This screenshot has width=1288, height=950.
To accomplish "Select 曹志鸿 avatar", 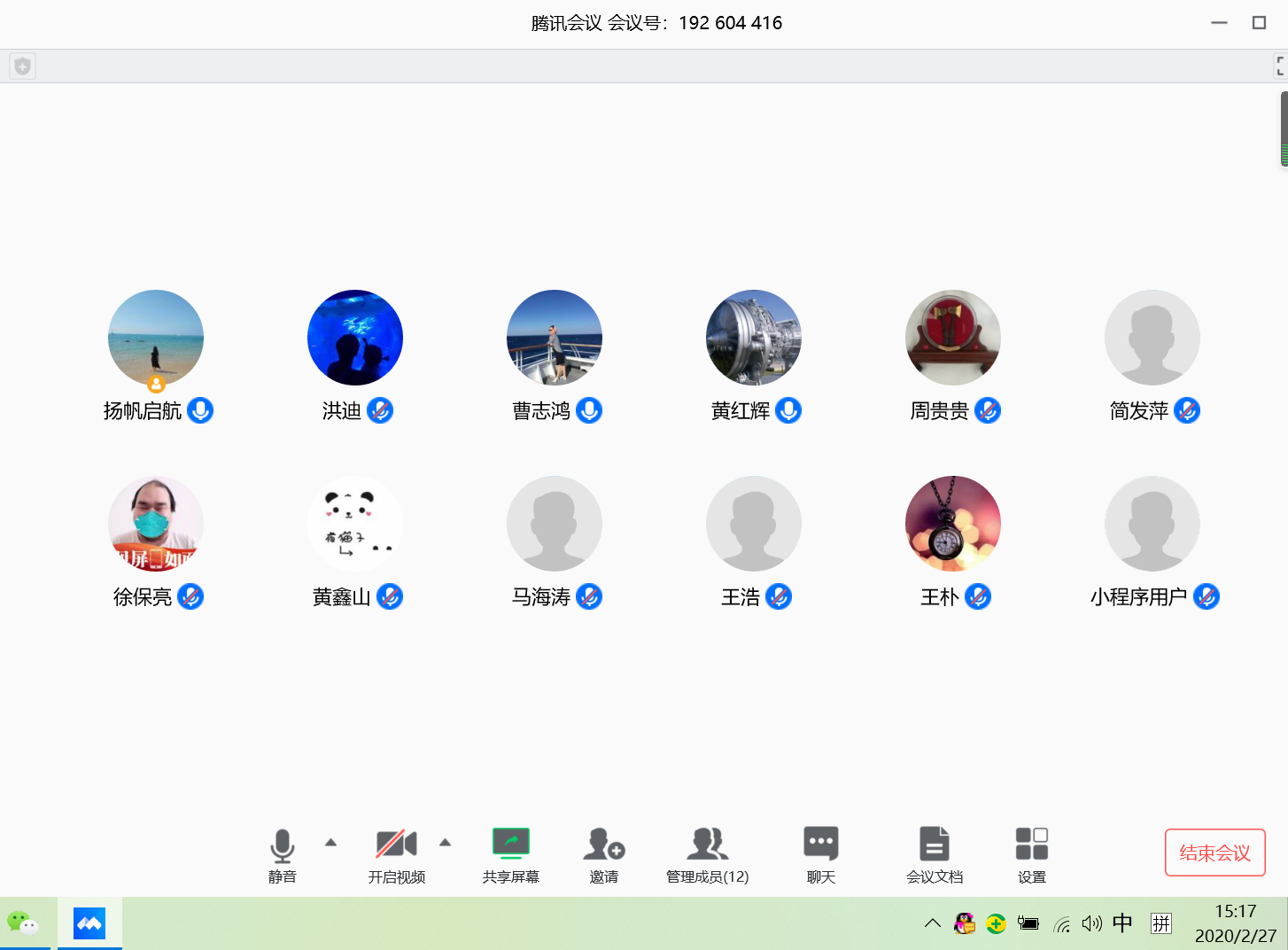I will [x=555, y=338].
